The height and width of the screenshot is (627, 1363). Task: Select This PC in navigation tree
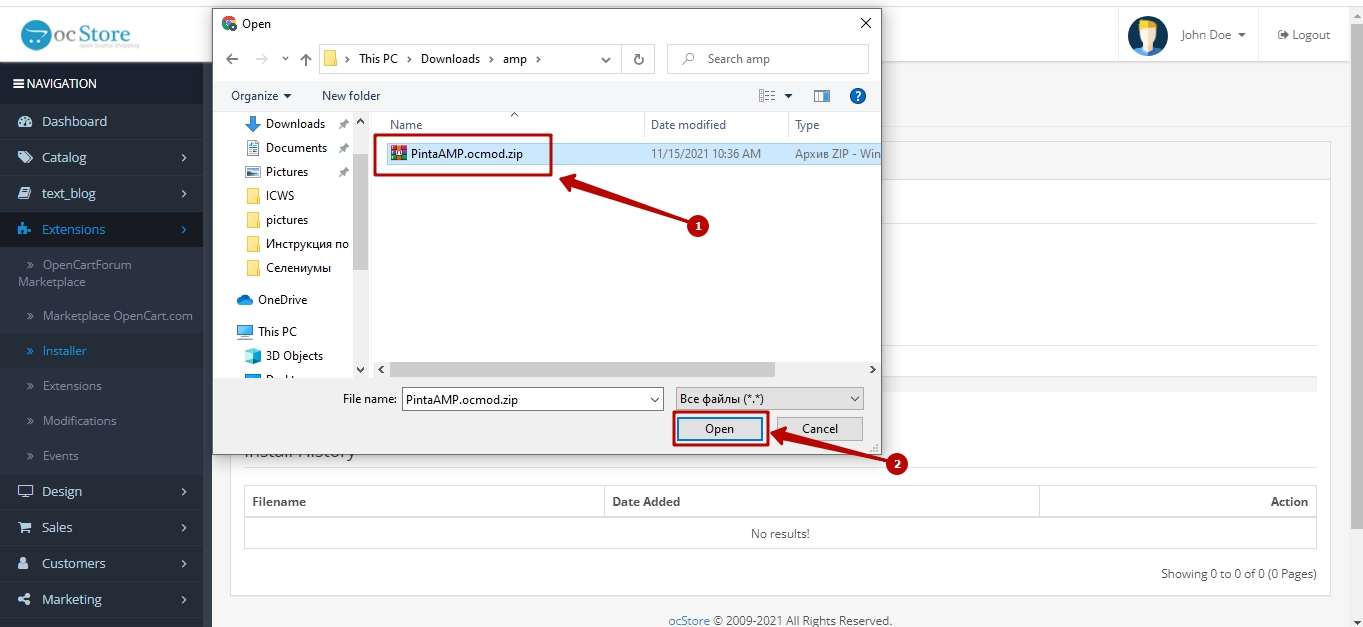(x=277, y=332)
